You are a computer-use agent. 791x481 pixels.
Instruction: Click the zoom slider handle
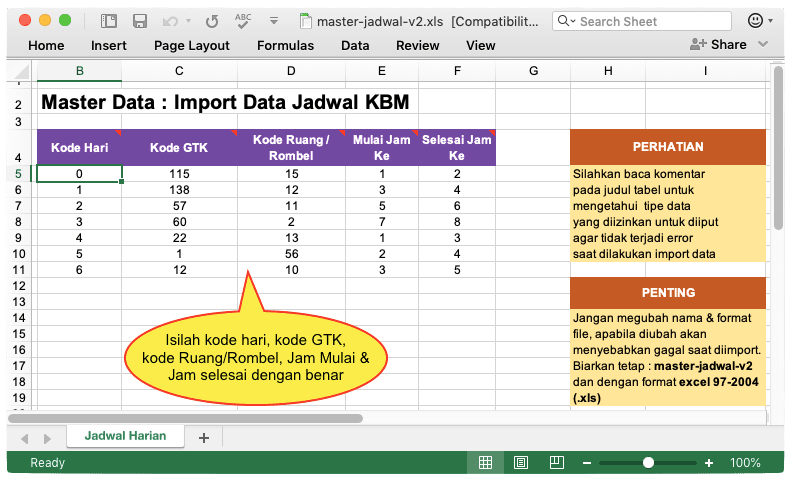tap(648, 463)
